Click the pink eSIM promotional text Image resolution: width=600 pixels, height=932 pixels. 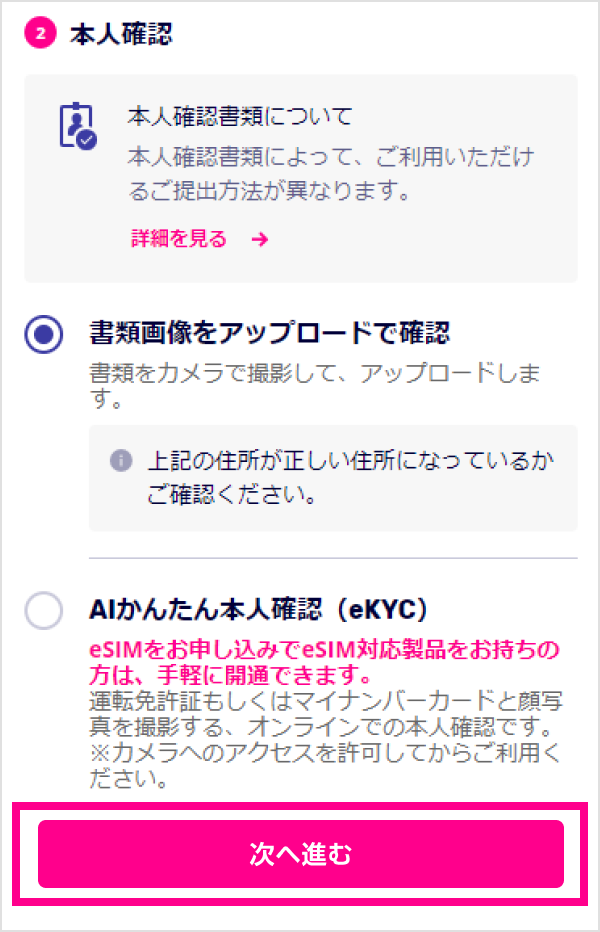tap(325, 662)
